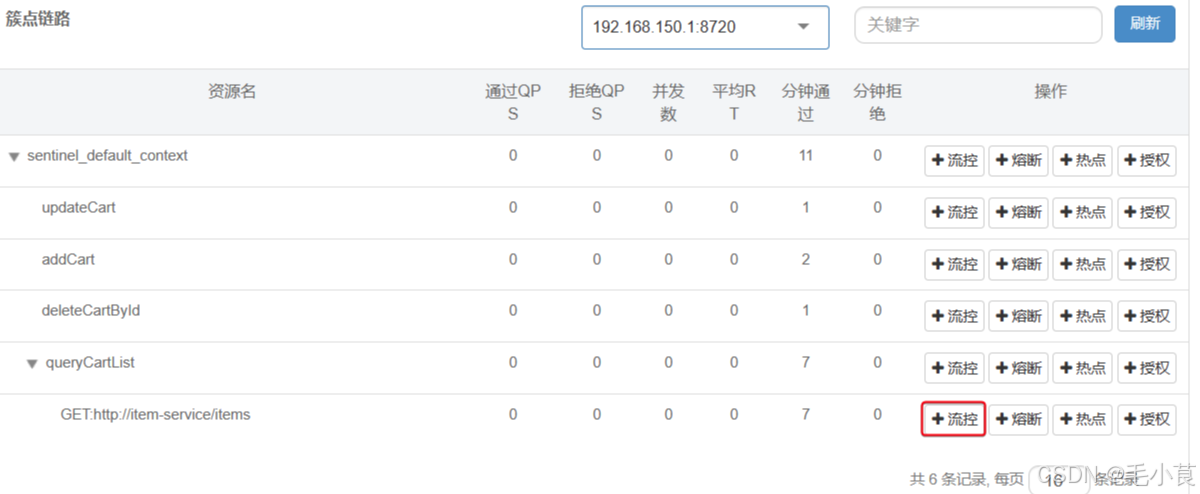The width and height of the screenshot is (1200, 494).
Task: Click the 簇点链路 page title
Action: point(38,19)
